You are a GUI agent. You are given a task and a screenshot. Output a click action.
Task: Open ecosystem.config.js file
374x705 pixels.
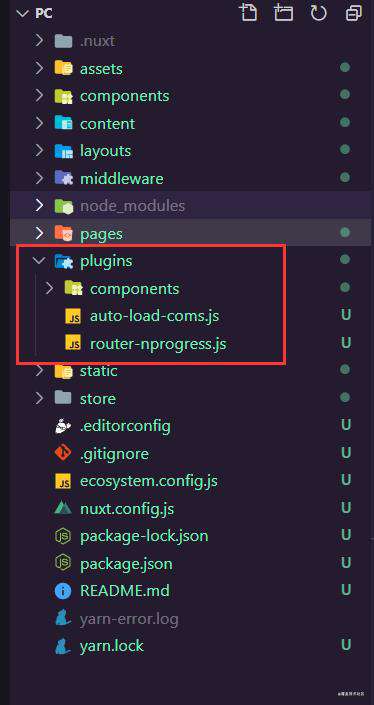(148, 481)
